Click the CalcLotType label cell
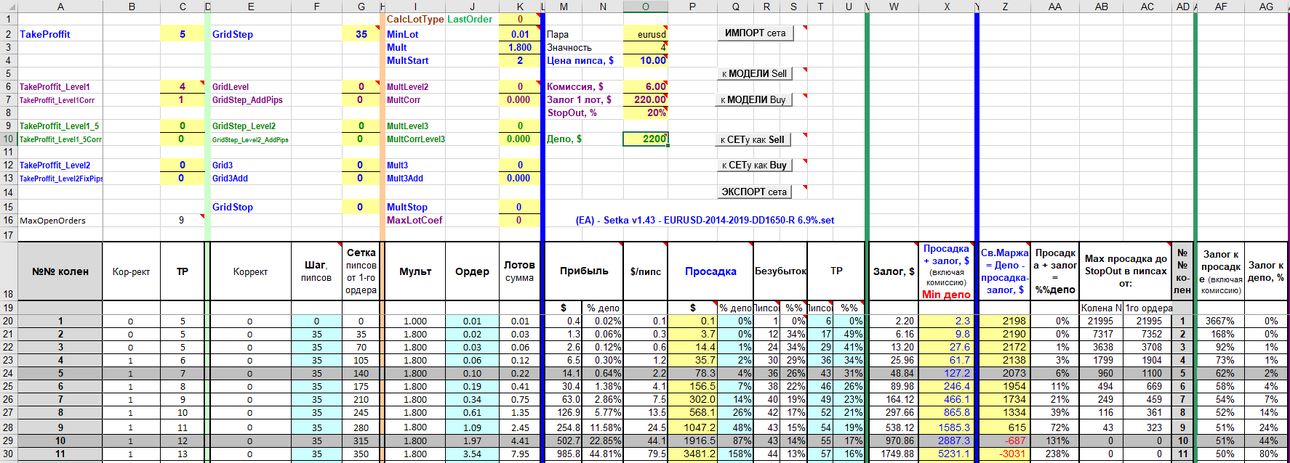 (414, 19)
